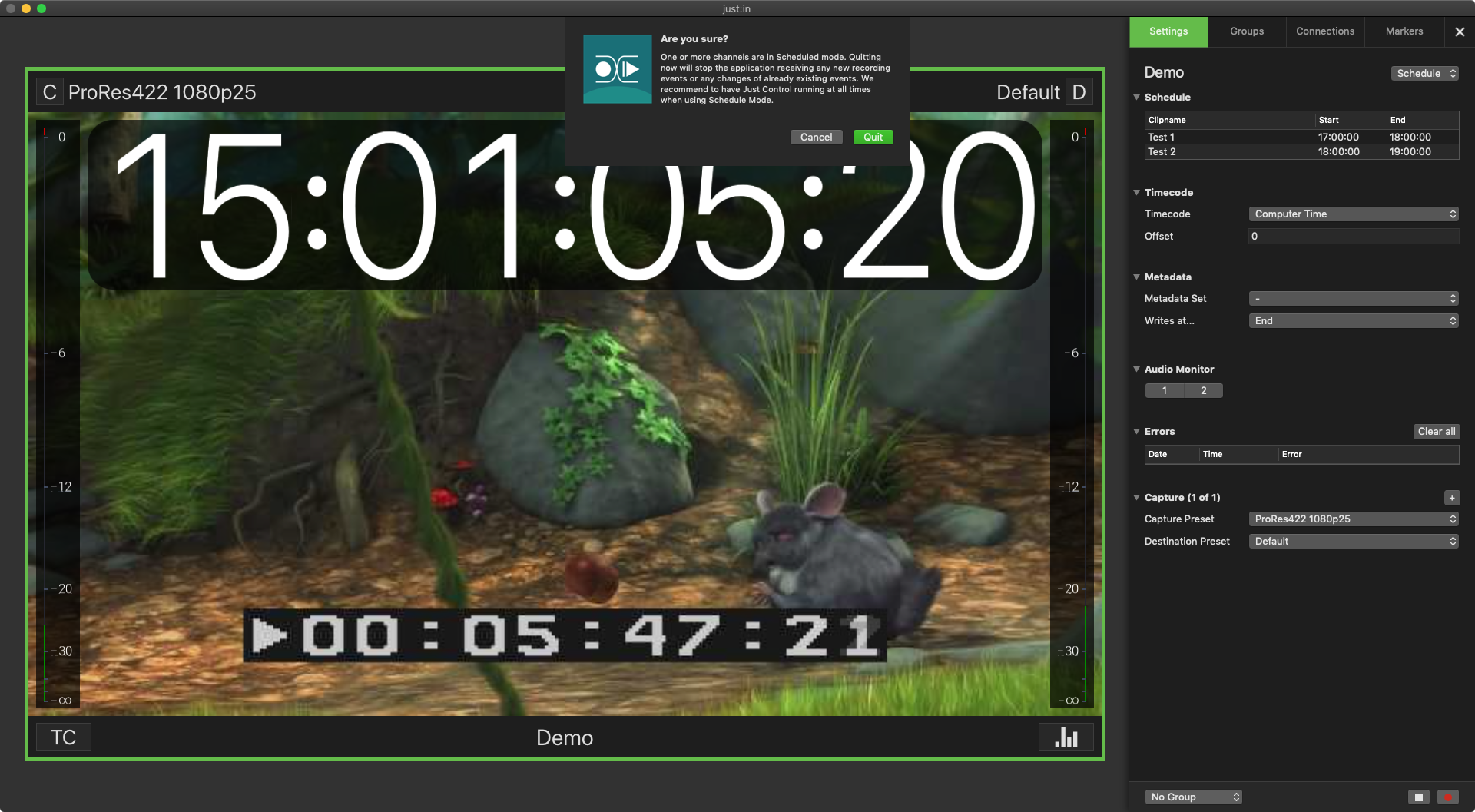Click the red record button
The image size is (1475, 812).
coord(1447,797)
